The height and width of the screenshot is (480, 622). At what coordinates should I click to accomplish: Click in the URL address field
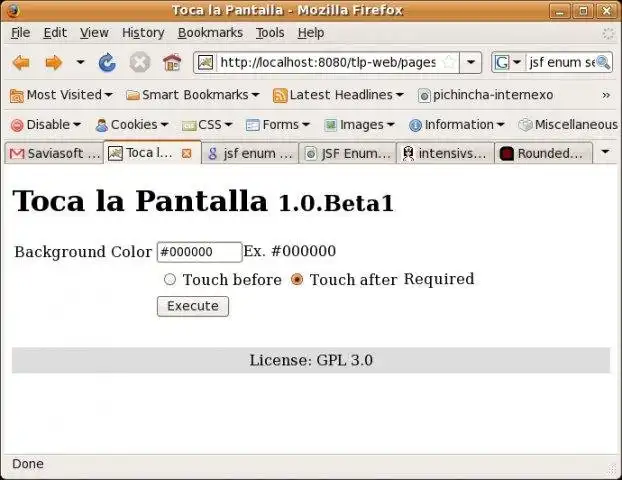328,62
